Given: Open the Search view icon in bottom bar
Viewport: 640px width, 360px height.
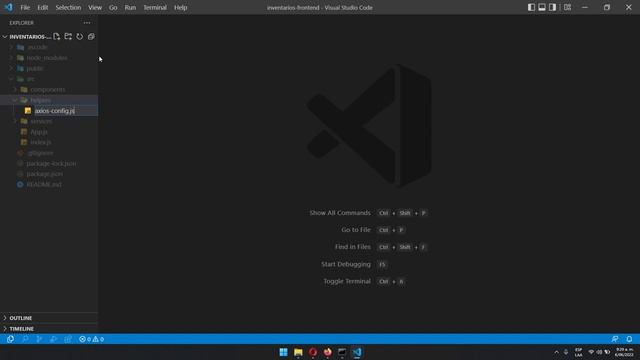Looking at the screenshot, I should pyautogui.click(x=25, y=339).
